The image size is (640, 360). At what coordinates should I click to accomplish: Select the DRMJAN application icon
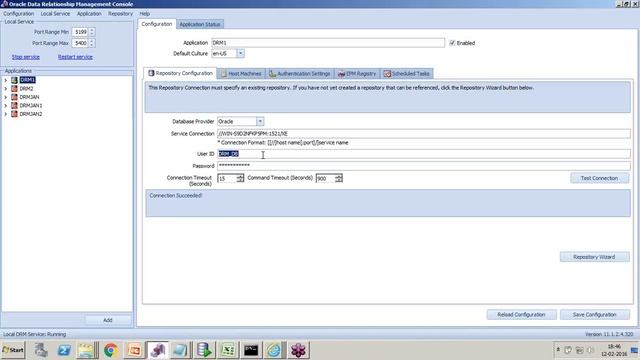click(14, 97)
